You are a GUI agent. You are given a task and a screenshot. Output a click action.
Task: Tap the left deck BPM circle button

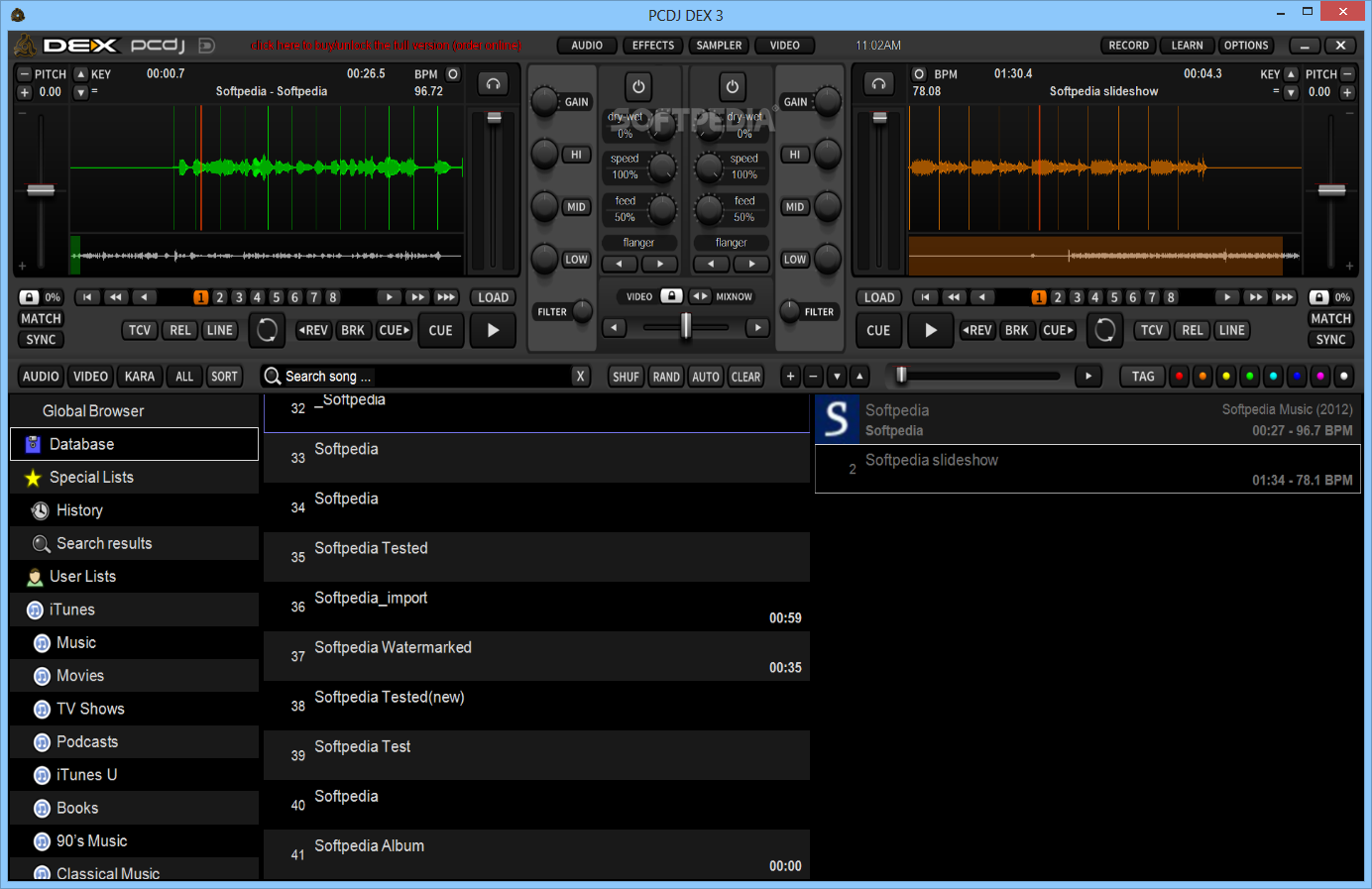tap(453, 74)
